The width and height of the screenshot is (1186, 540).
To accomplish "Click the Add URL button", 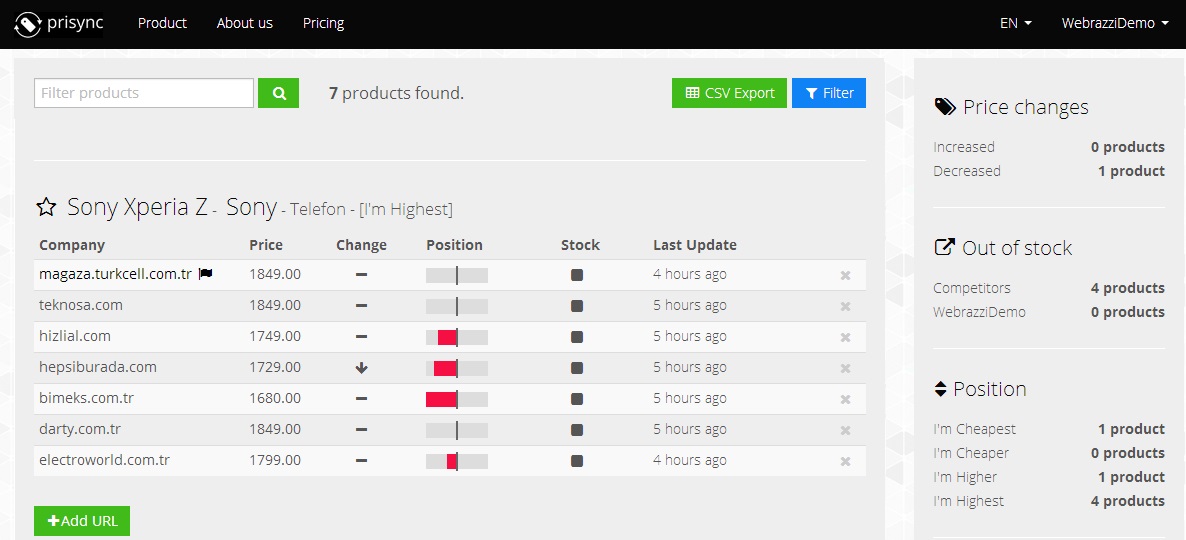I will [82, 521].
